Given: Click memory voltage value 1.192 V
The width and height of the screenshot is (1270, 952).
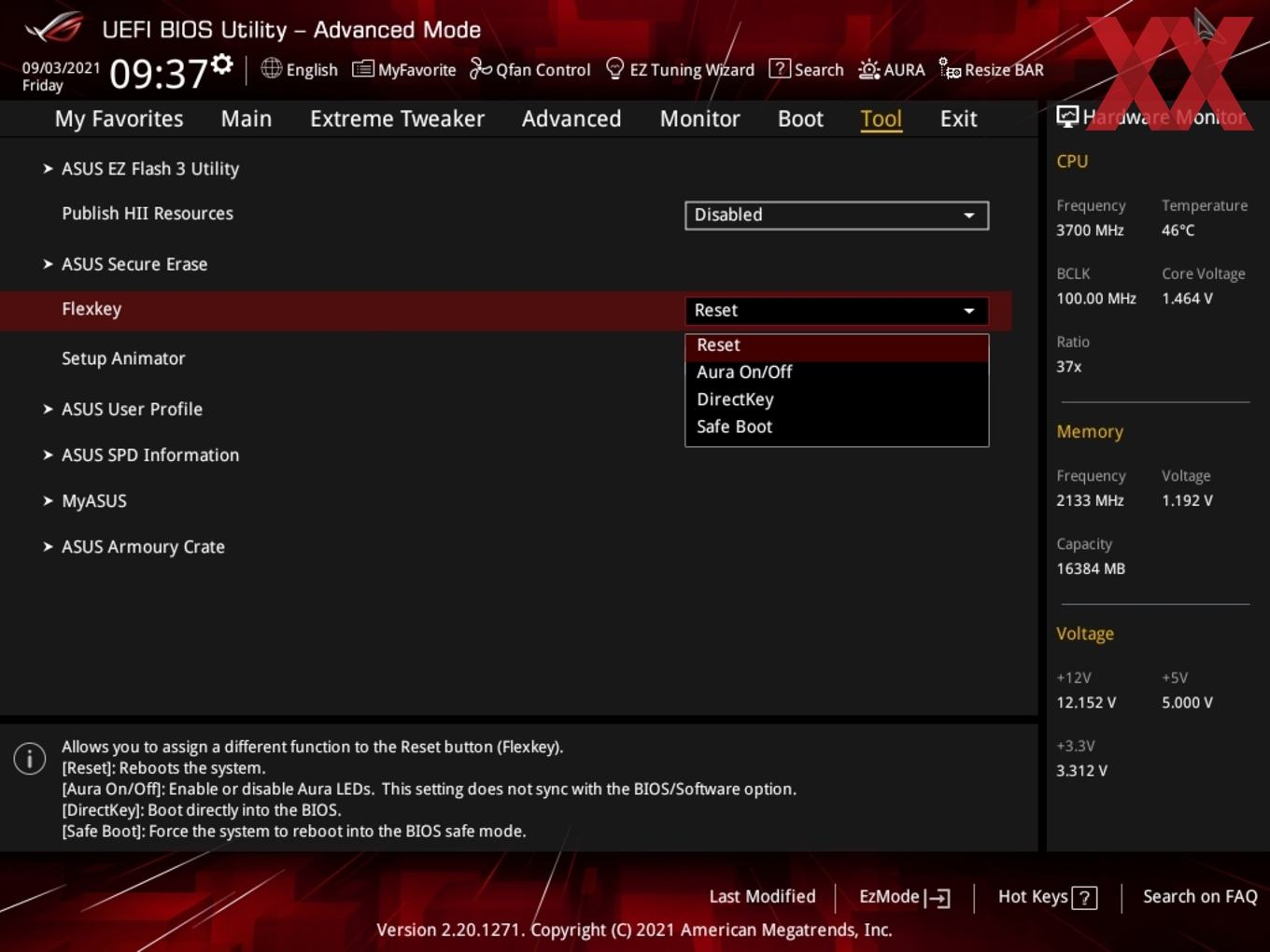Looking at the screenshot, I should [1187, 501].
